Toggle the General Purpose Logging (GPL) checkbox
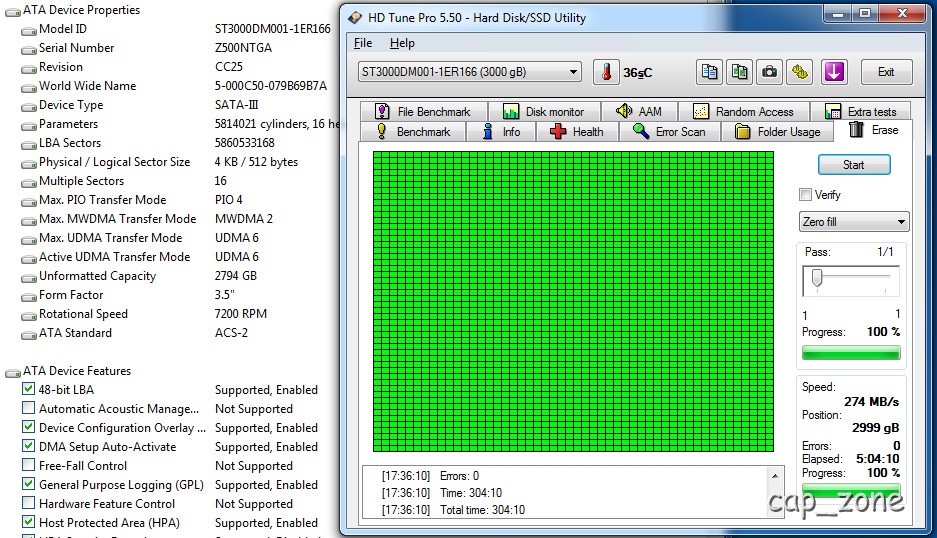 (x=28, y=484)
